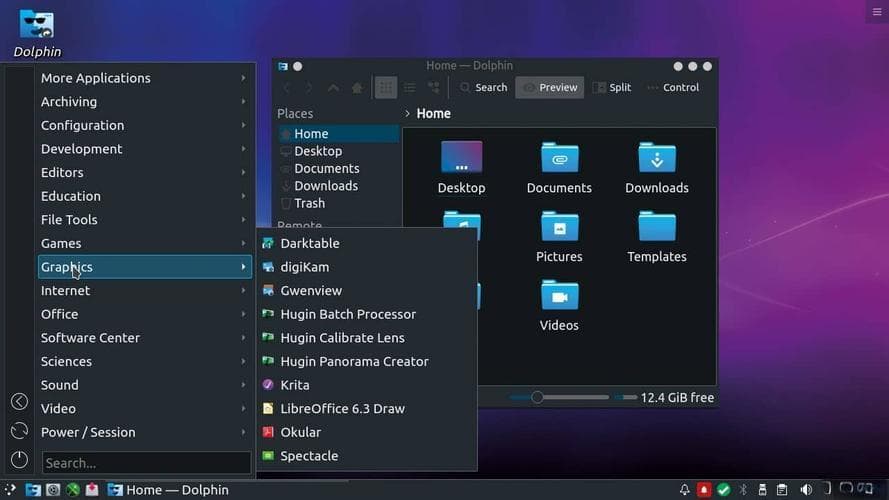889x500 pixels.
Task: Open the Documents folder icon
Action: [x=559, y=167]
